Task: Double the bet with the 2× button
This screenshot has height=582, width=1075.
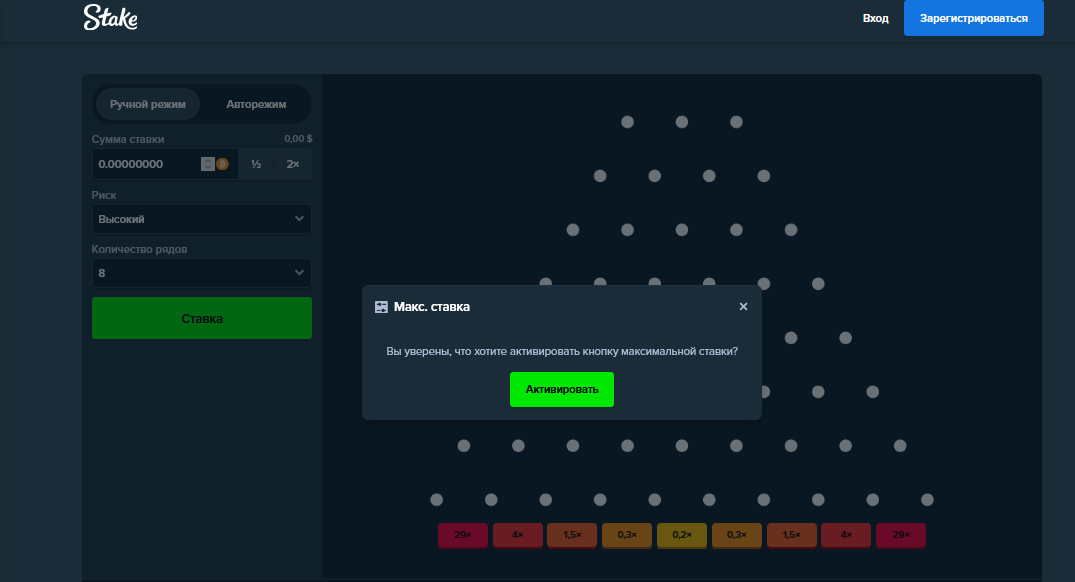Action: coord(293,164)
